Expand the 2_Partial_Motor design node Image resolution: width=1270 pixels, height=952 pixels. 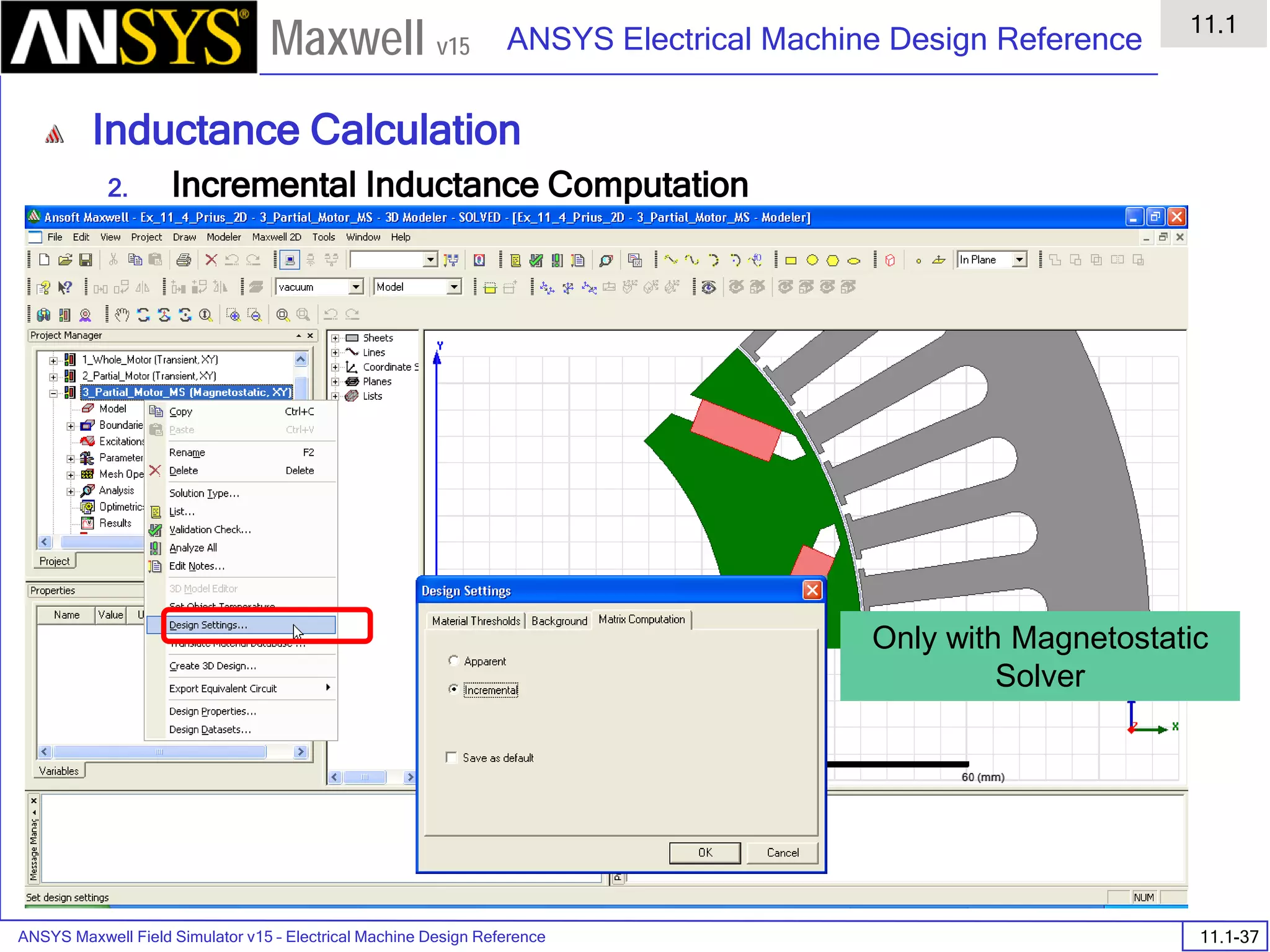pyautogui.click(x=54, y=376)
